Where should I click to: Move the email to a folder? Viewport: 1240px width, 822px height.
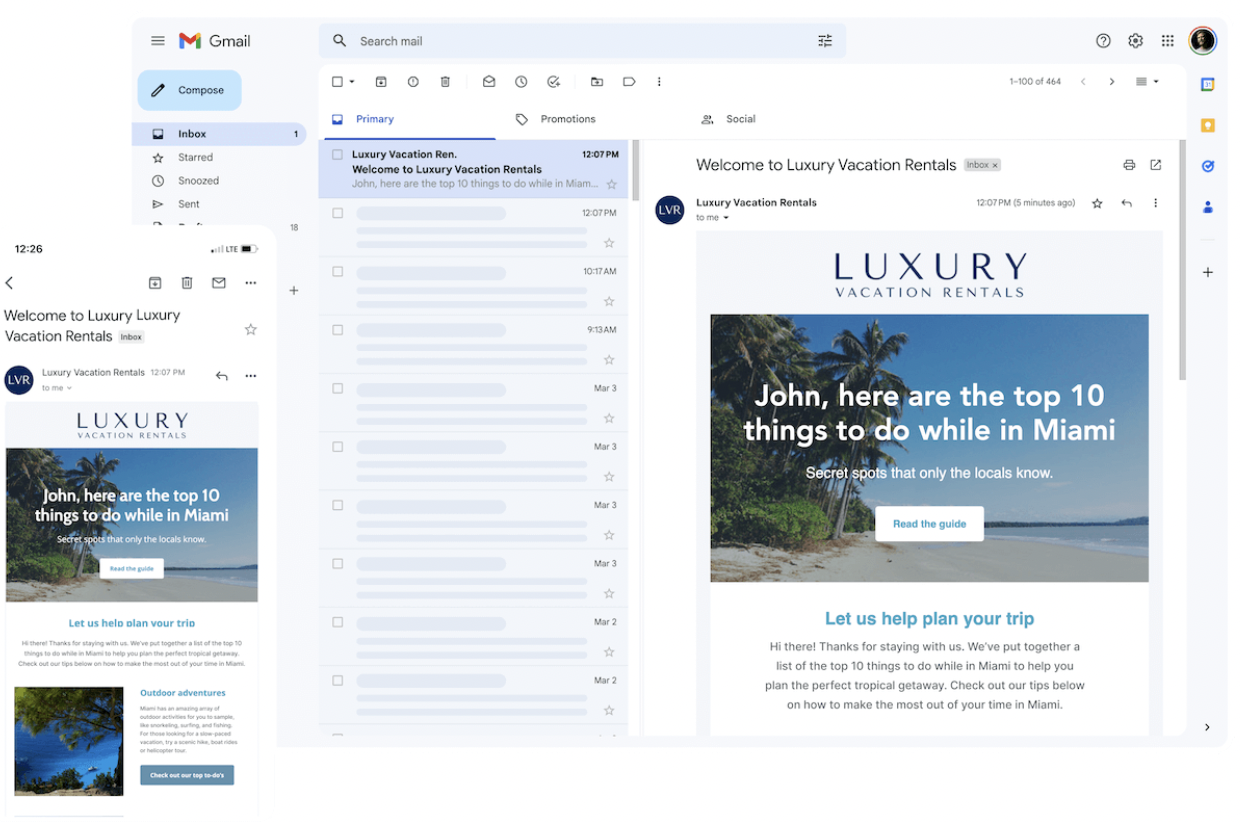(597, 81)
